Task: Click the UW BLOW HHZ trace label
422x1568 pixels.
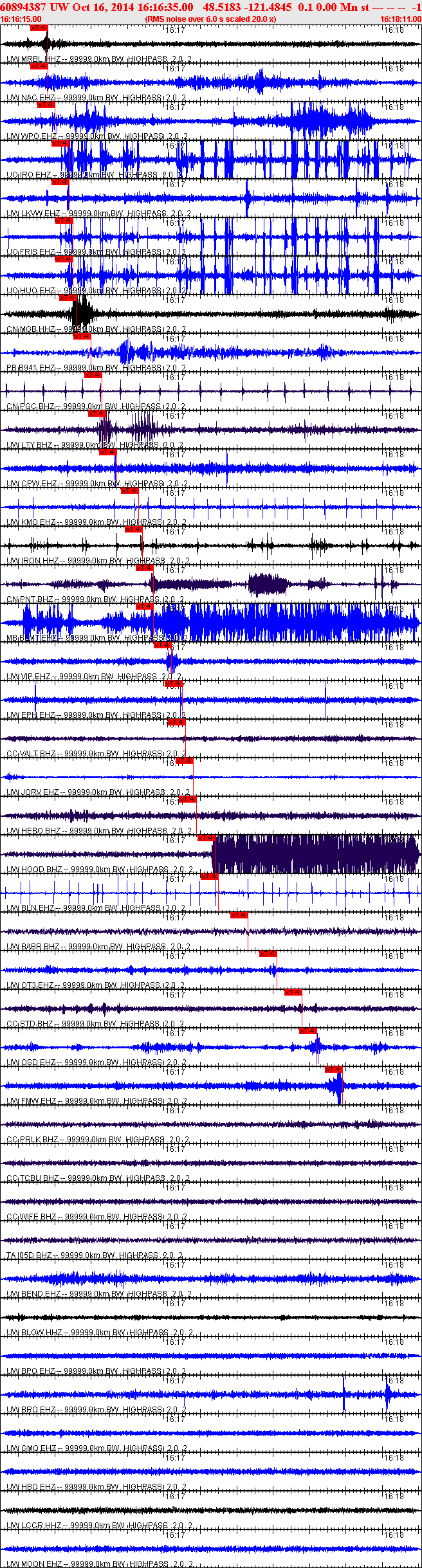Action: tap(100, 1333)
